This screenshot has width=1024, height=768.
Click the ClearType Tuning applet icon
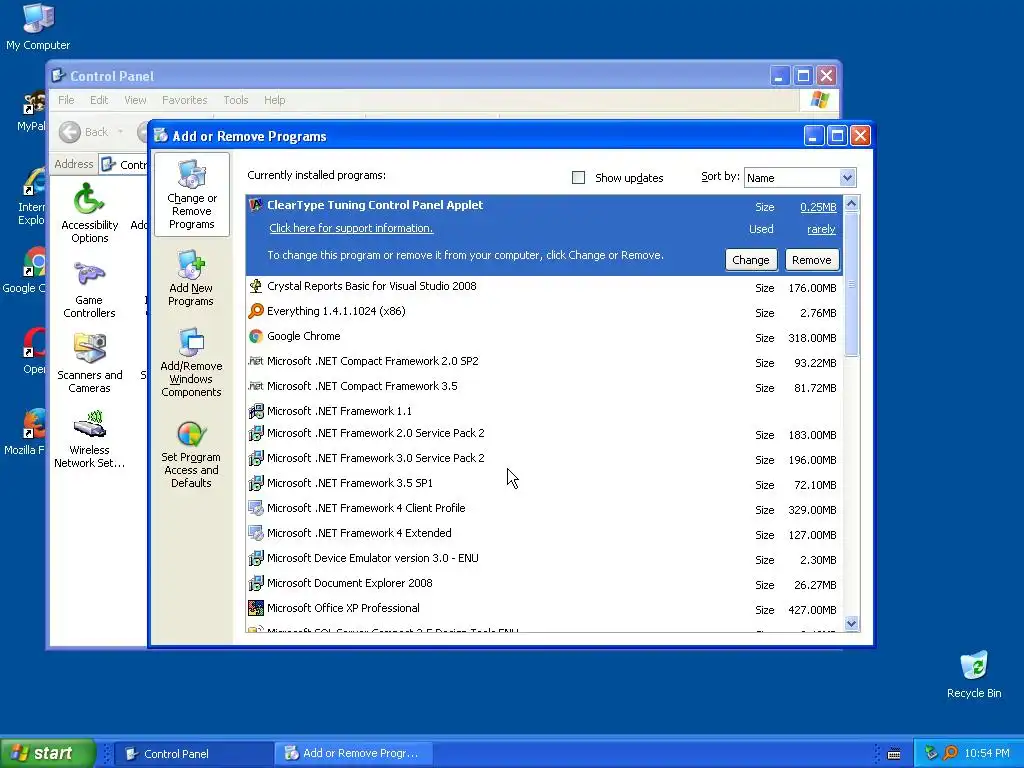tap(256, 205)
